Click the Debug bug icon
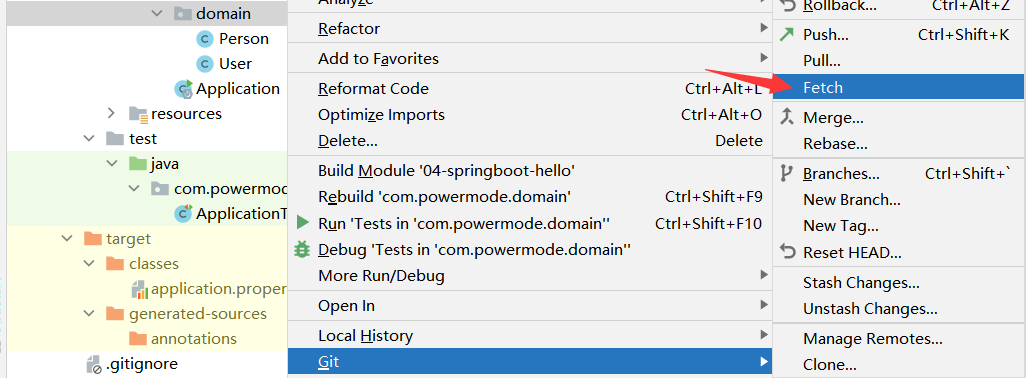 (302, 249)
